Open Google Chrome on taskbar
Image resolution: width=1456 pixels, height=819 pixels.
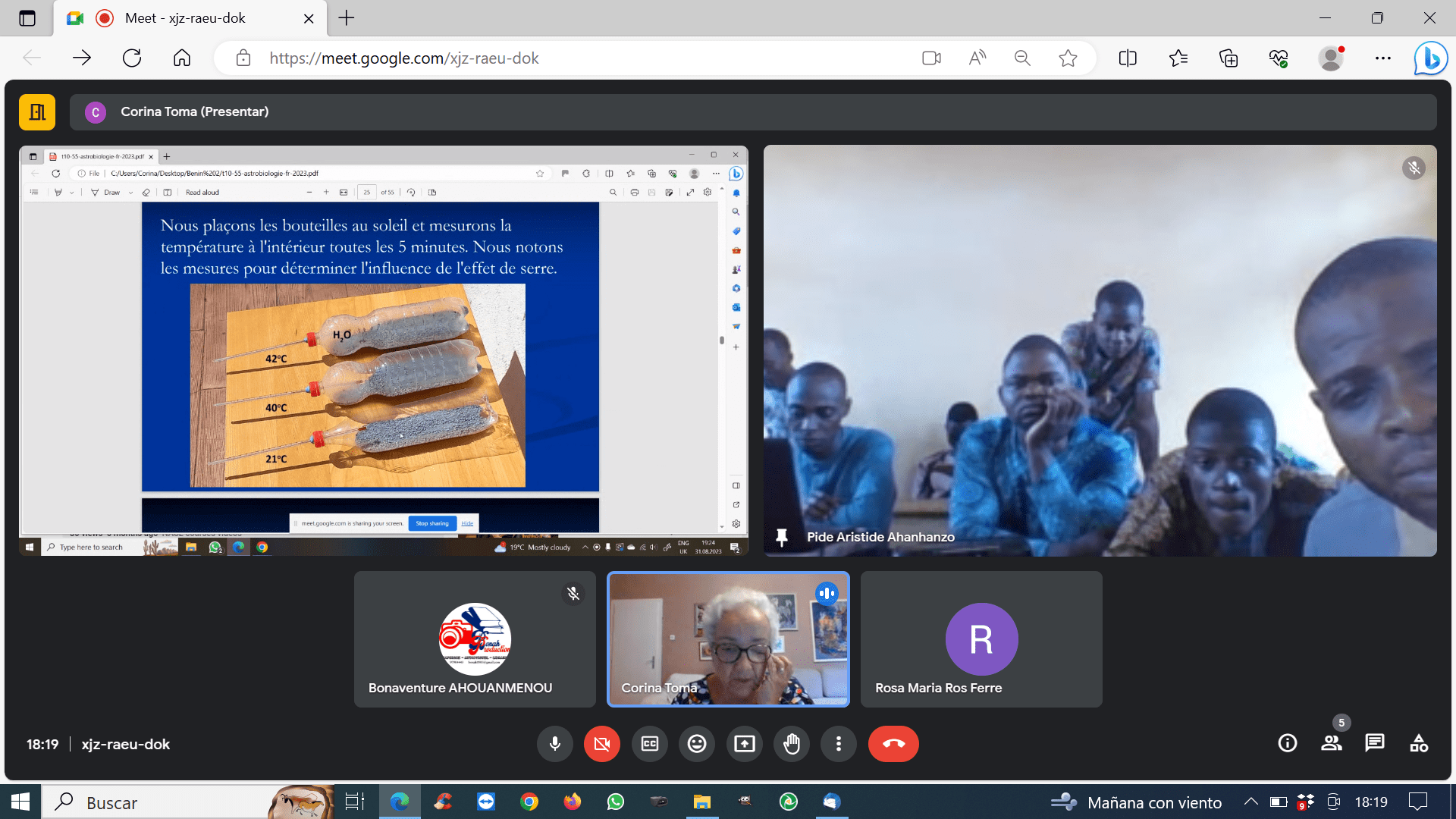tap(529, 802)
